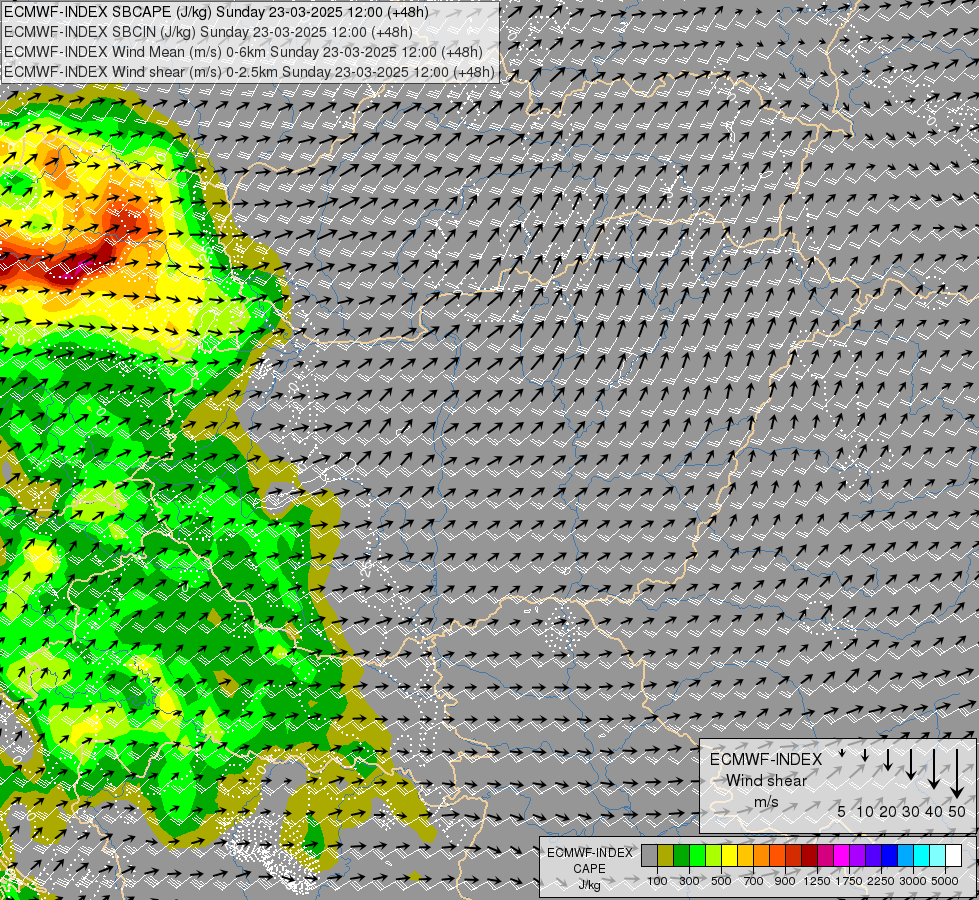Select the sky blue CAPE legend swatch
The width and height of the screenshot is (979, 900).
click(x=906, y=855)
